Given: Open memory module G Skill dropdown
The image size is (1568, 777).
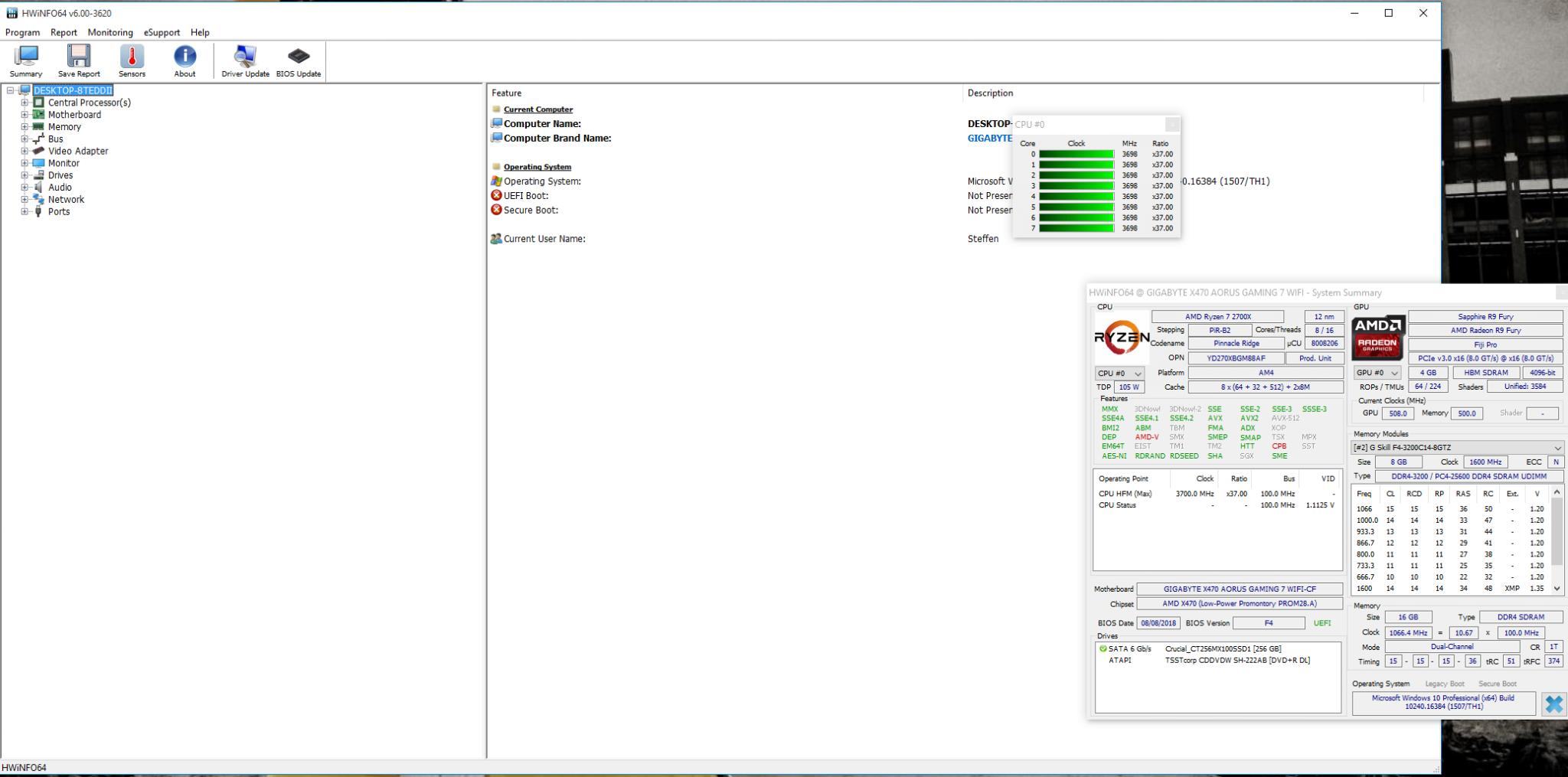Looking at the screenshot, I should (x=1457, y=448).
